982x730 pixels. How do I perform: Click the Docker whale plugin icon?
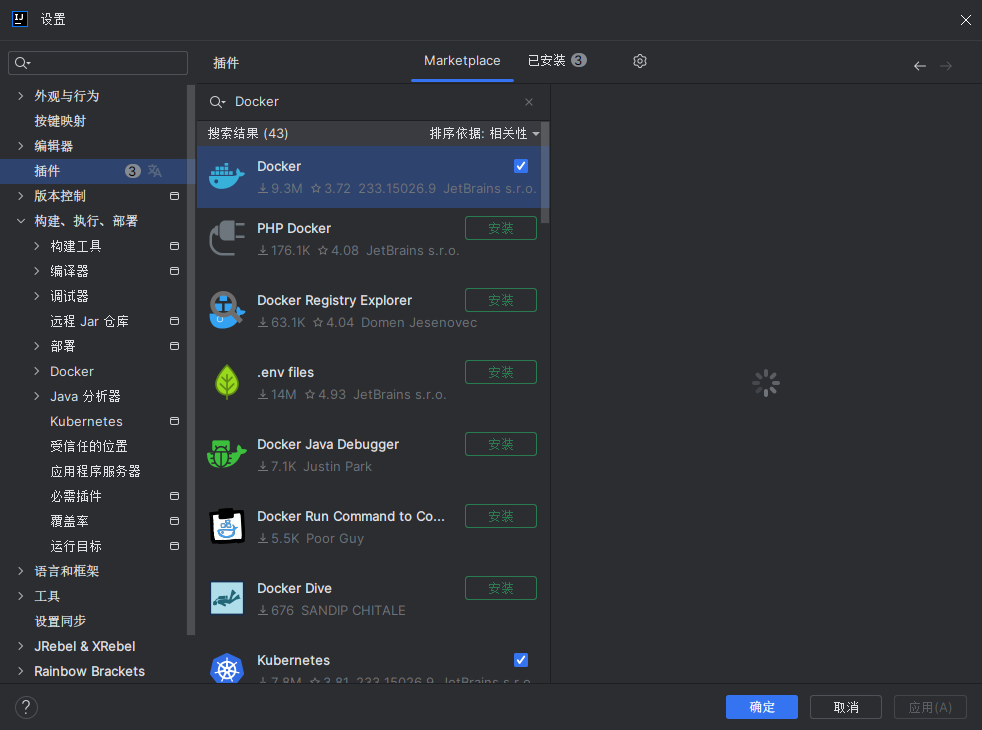[x=227, y=177]
